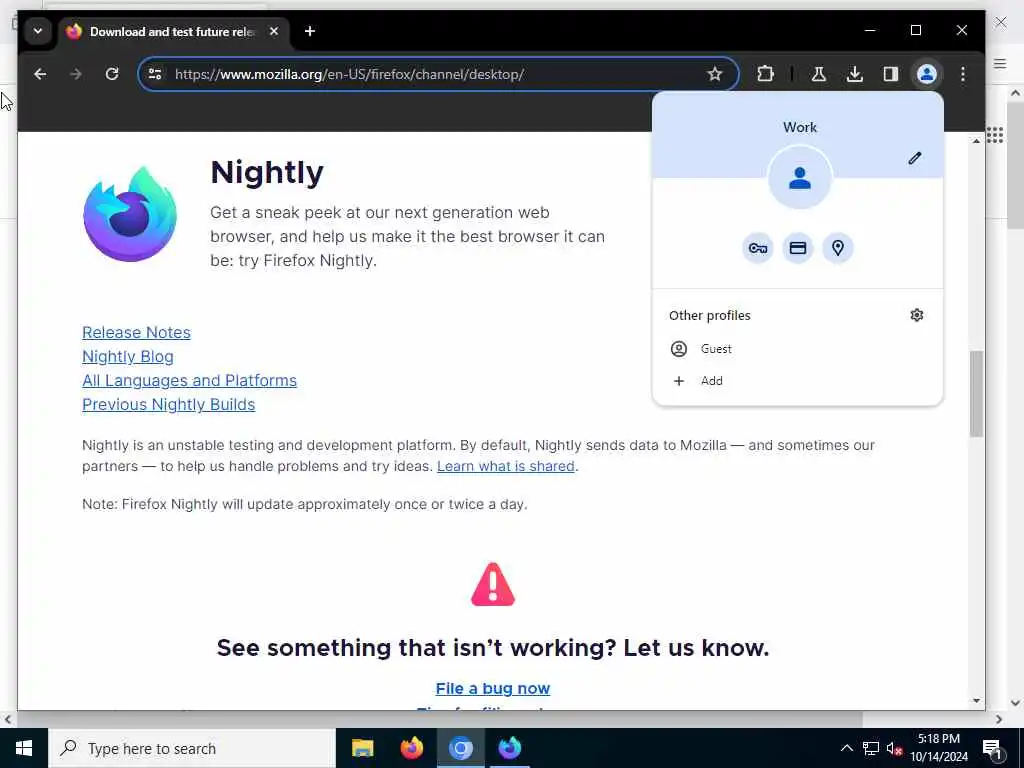Open hamburger menu in background window
1024x768 pixels.
1000,63
